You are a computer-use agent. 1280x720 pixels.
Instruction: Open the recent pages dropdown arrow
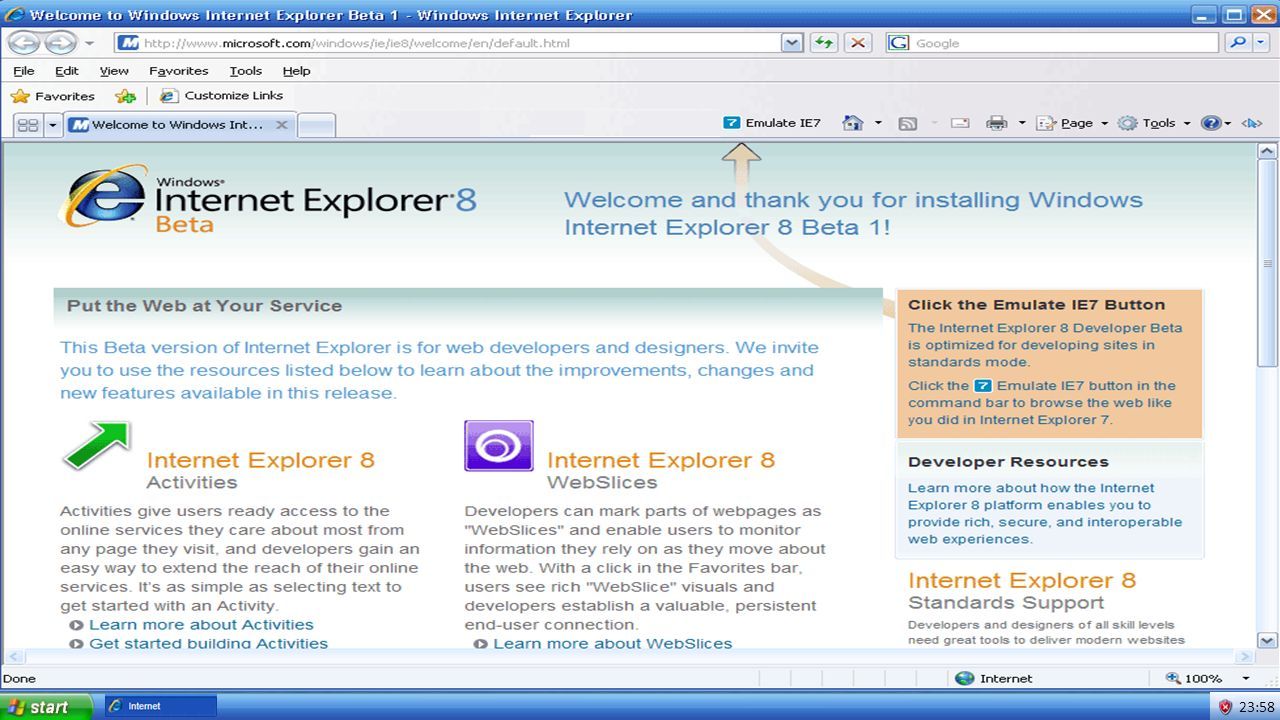89,43
